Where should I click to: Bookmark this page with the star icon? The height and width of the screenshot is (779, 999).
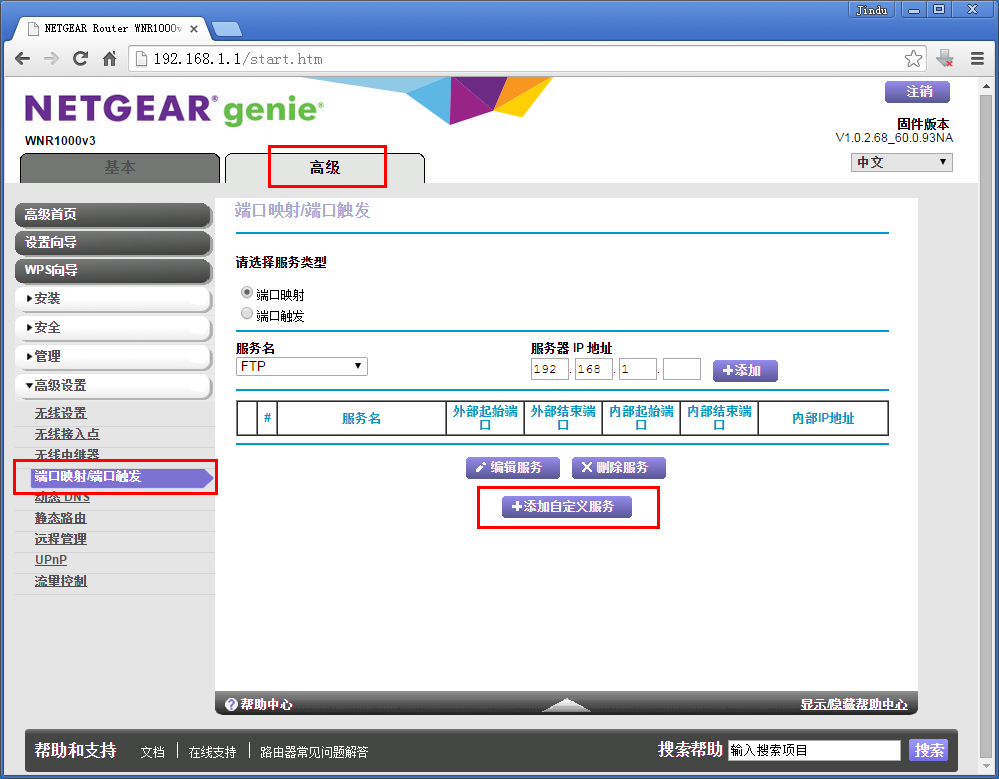[913, 59]
